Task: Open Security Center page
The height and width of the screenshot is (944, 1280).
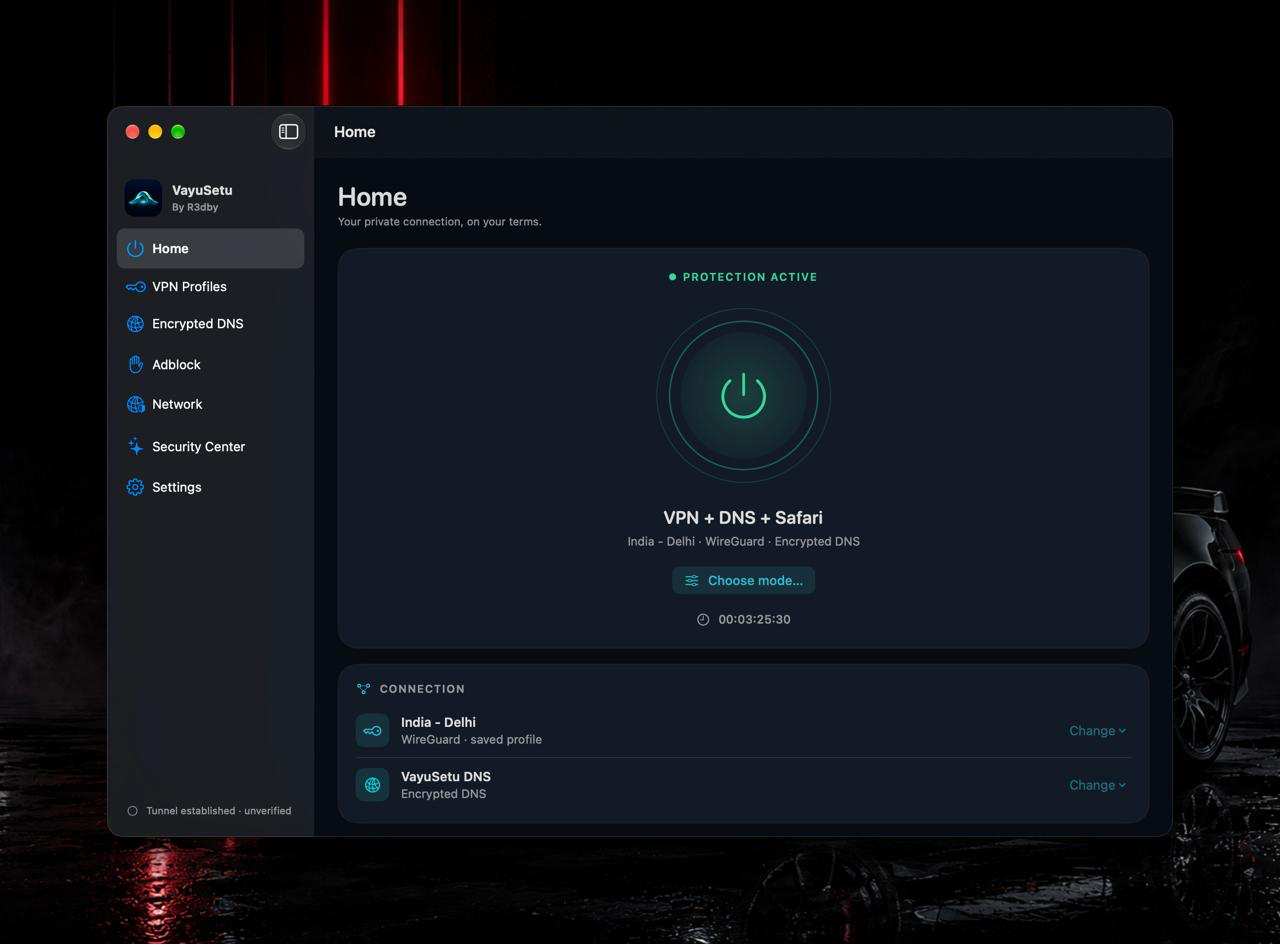Action: [x=210, y=447]
